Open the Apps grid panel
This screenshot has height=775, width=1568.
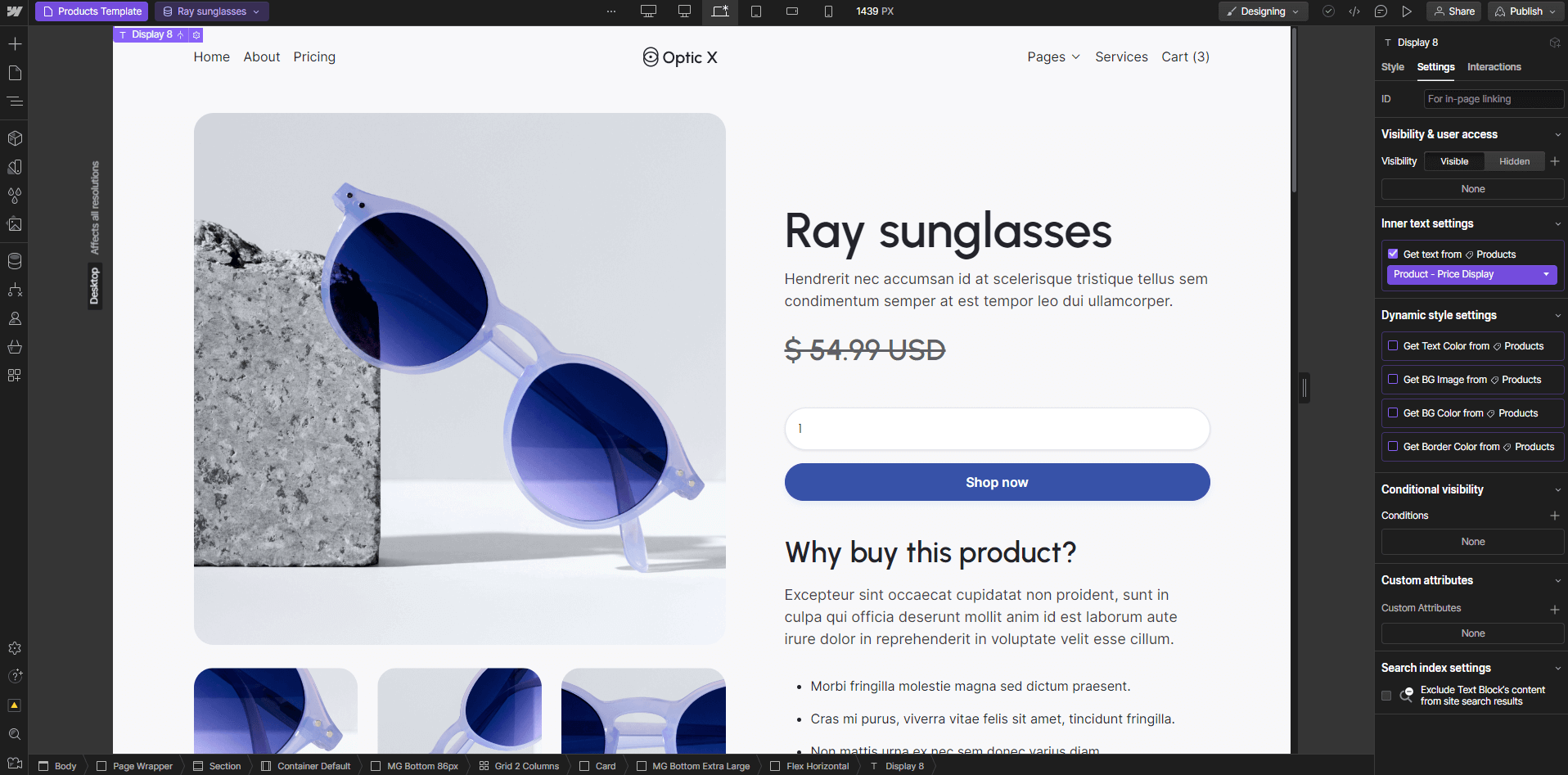click(15, 376)
